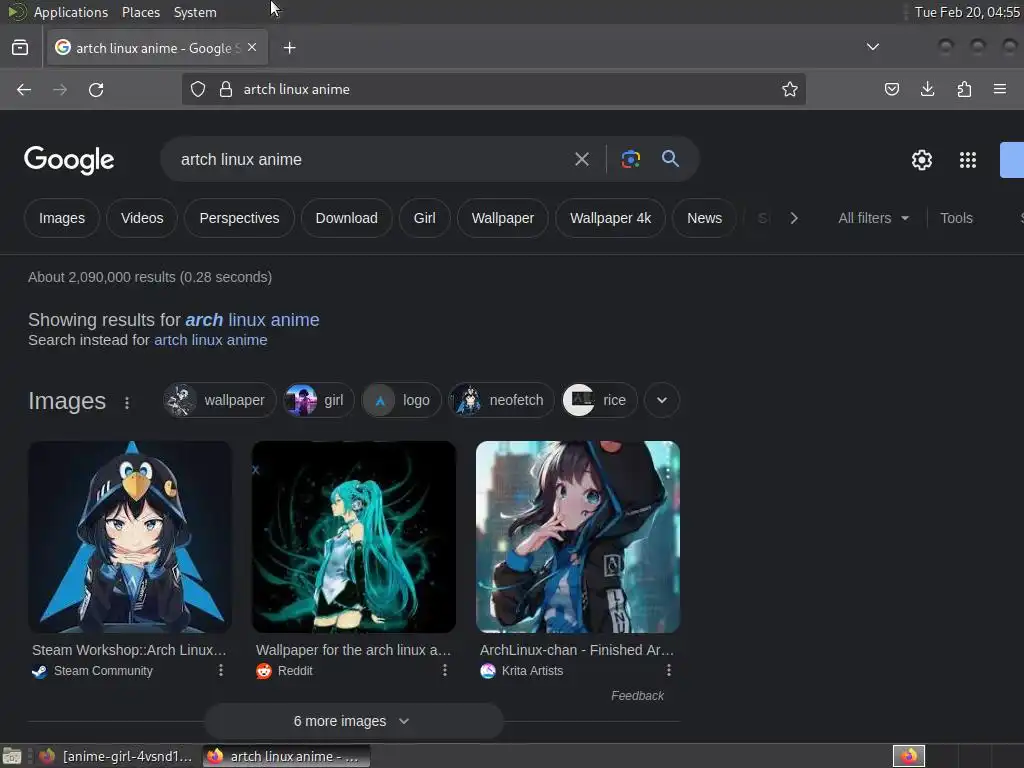Click the Wallpaper filter chip
Screen dimensions: 1024x768
click(503, 218)
